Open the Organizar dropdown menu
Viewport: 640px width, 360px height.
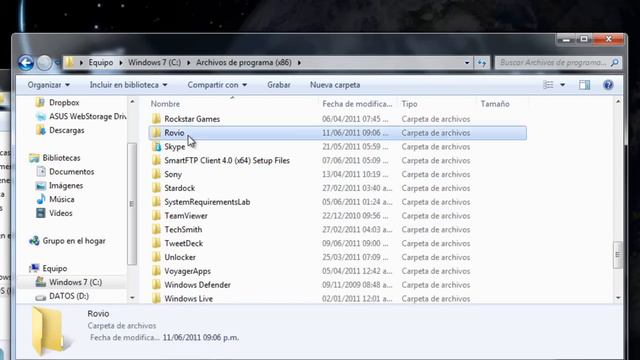[x=49, y=85]
